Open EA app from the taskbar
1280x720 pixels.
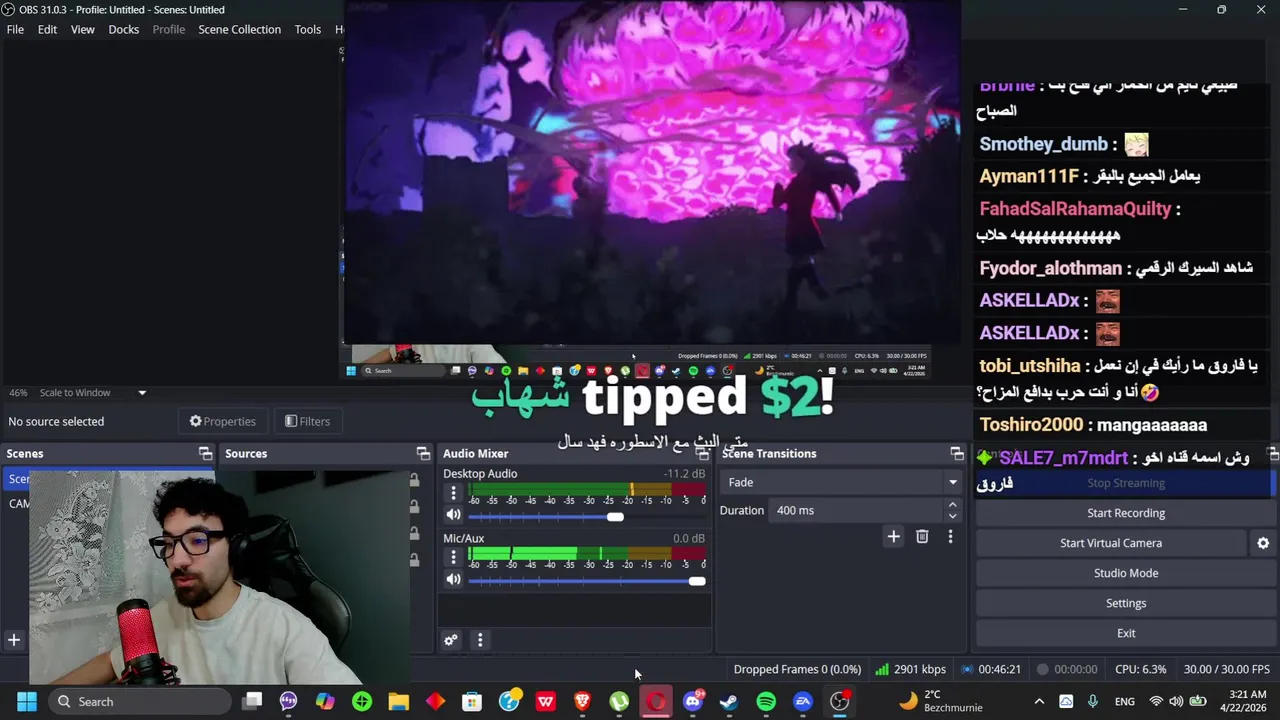pyautogui.click(x=803, y=701)
